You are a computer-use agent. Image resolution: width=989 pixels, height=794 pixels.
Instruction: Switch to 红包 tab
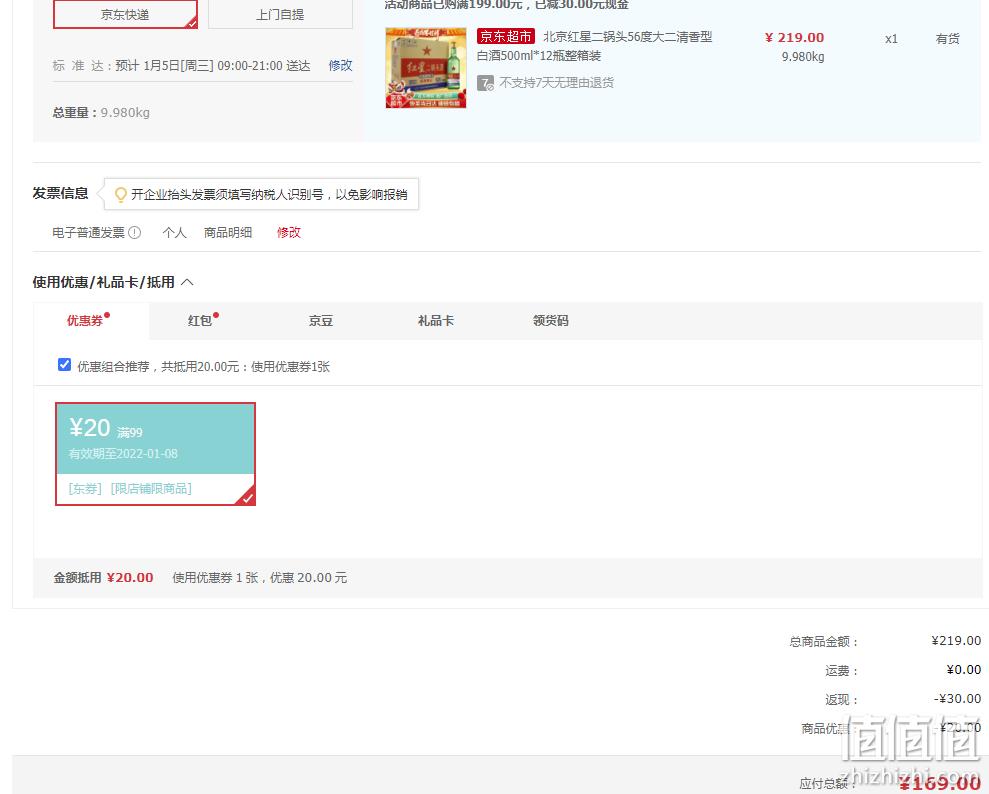[x=200, y=321]
